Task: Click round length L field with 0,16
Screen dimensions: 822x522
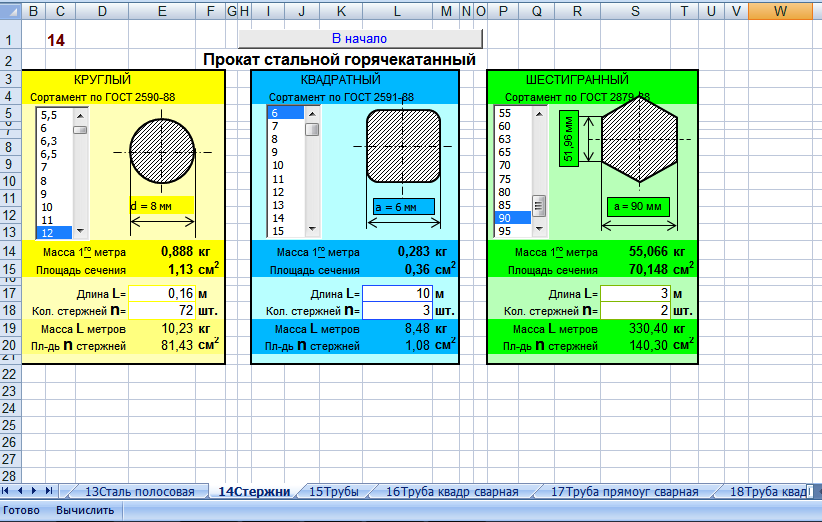Action: (162, 293)
